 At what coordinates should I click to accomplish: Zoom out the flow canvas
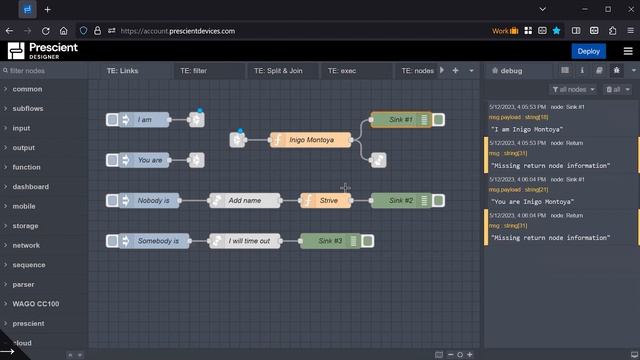450,355
